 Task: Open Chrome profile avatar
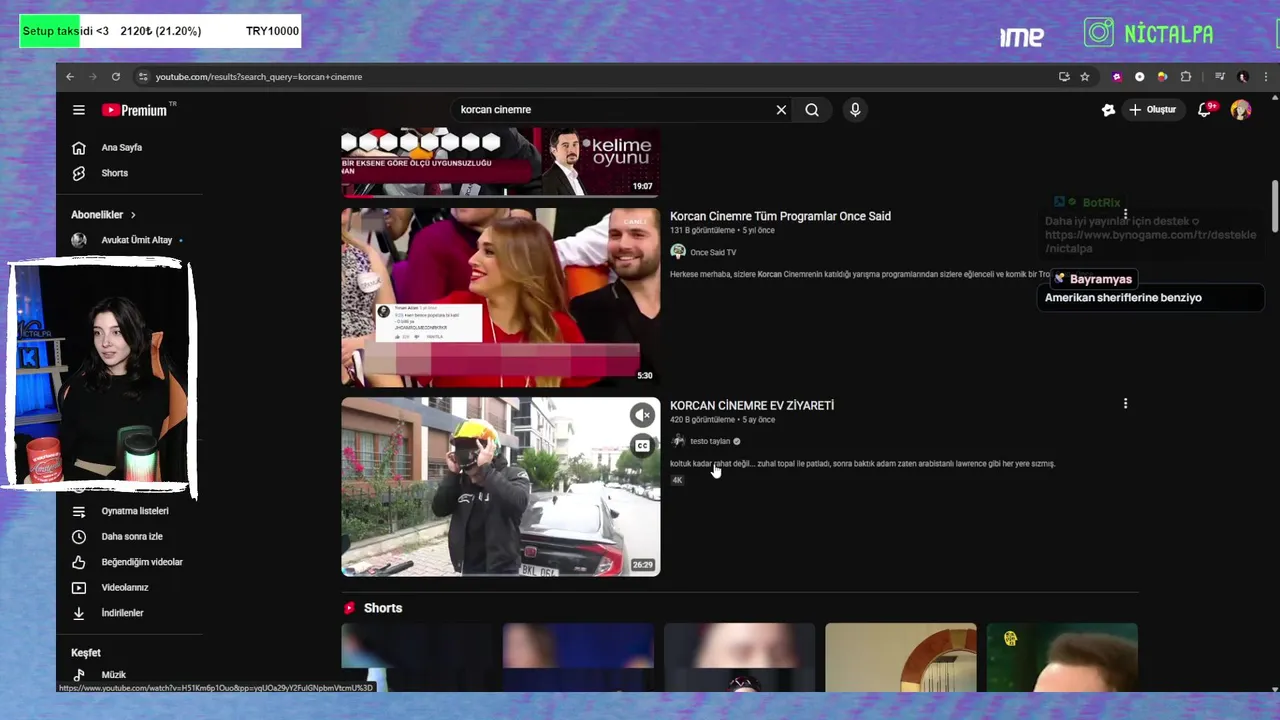[1243, 77]
